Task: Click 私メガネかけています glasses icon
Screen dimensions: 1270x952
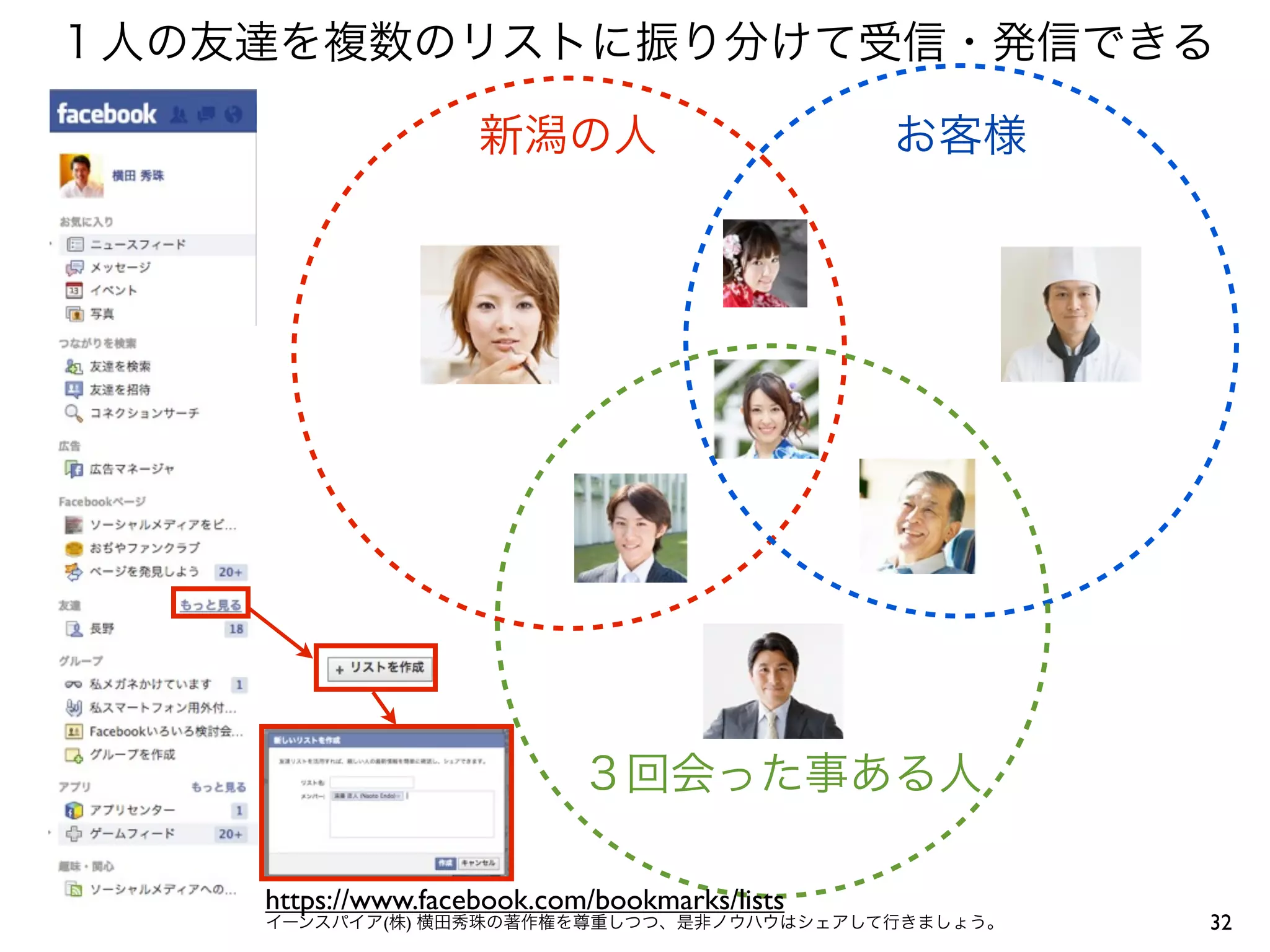Action: click(x=74, y=685)
